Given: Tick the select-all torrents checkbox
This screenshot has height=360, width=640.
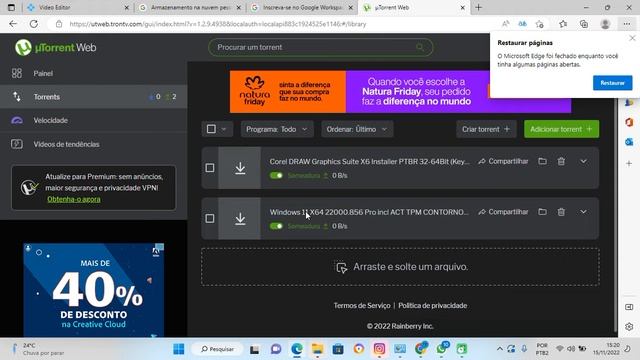Looking at the screenshot, I should tap(211, 129).
